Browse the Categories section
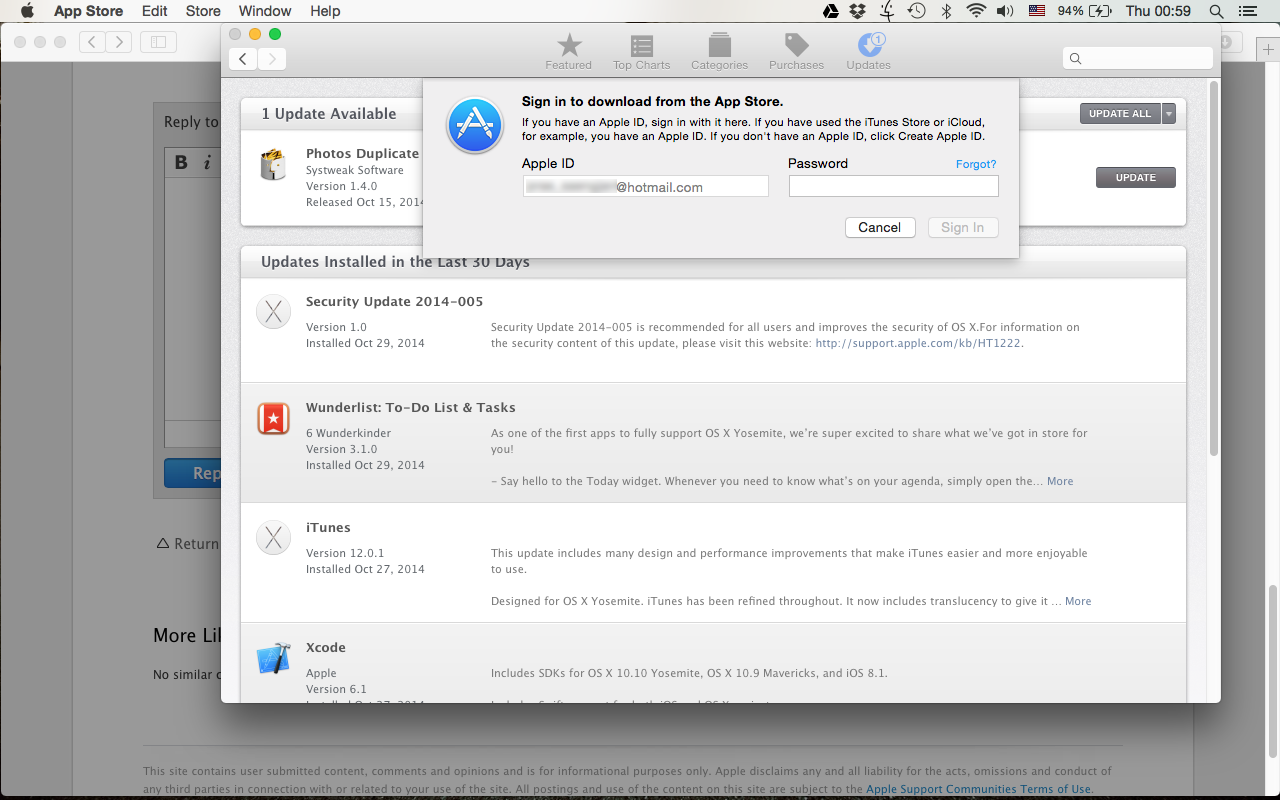Viewport: 1280px width, 800px height. click(719, 50)
